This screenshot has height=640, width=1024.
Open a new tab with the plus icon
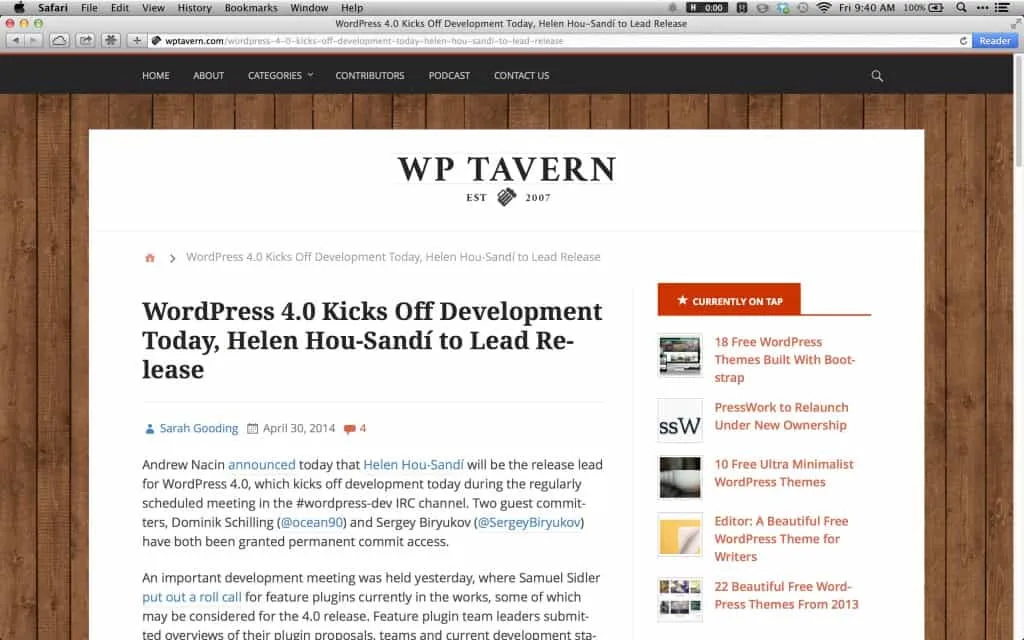tap(136, 40)
